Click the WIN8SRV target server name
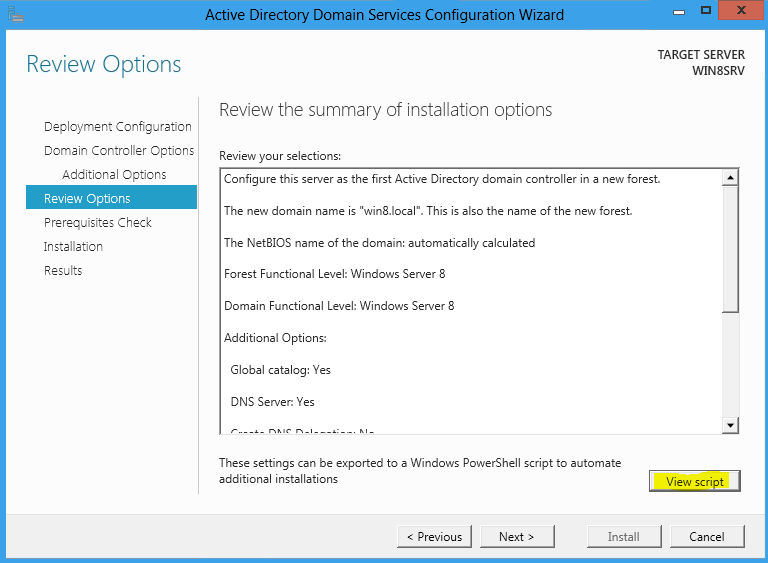This screenshot has width=768, height=563. click(718, 71)
